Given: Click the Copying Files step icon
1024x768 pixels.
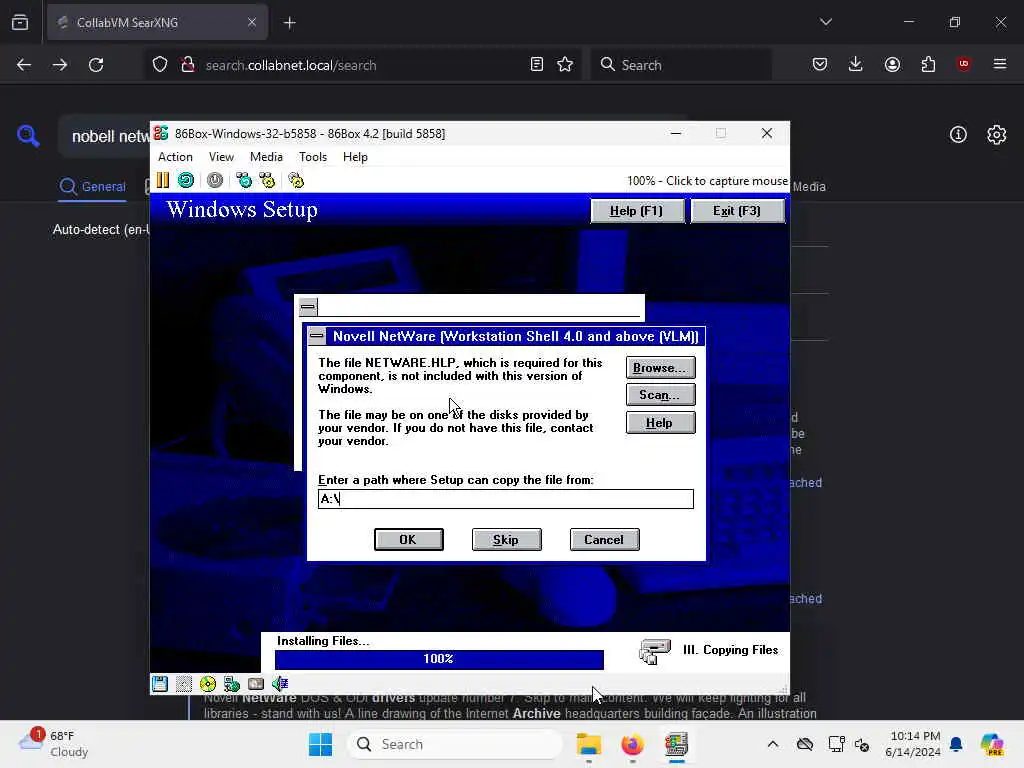Looking at the screenshot, I should tap(654, 651).
